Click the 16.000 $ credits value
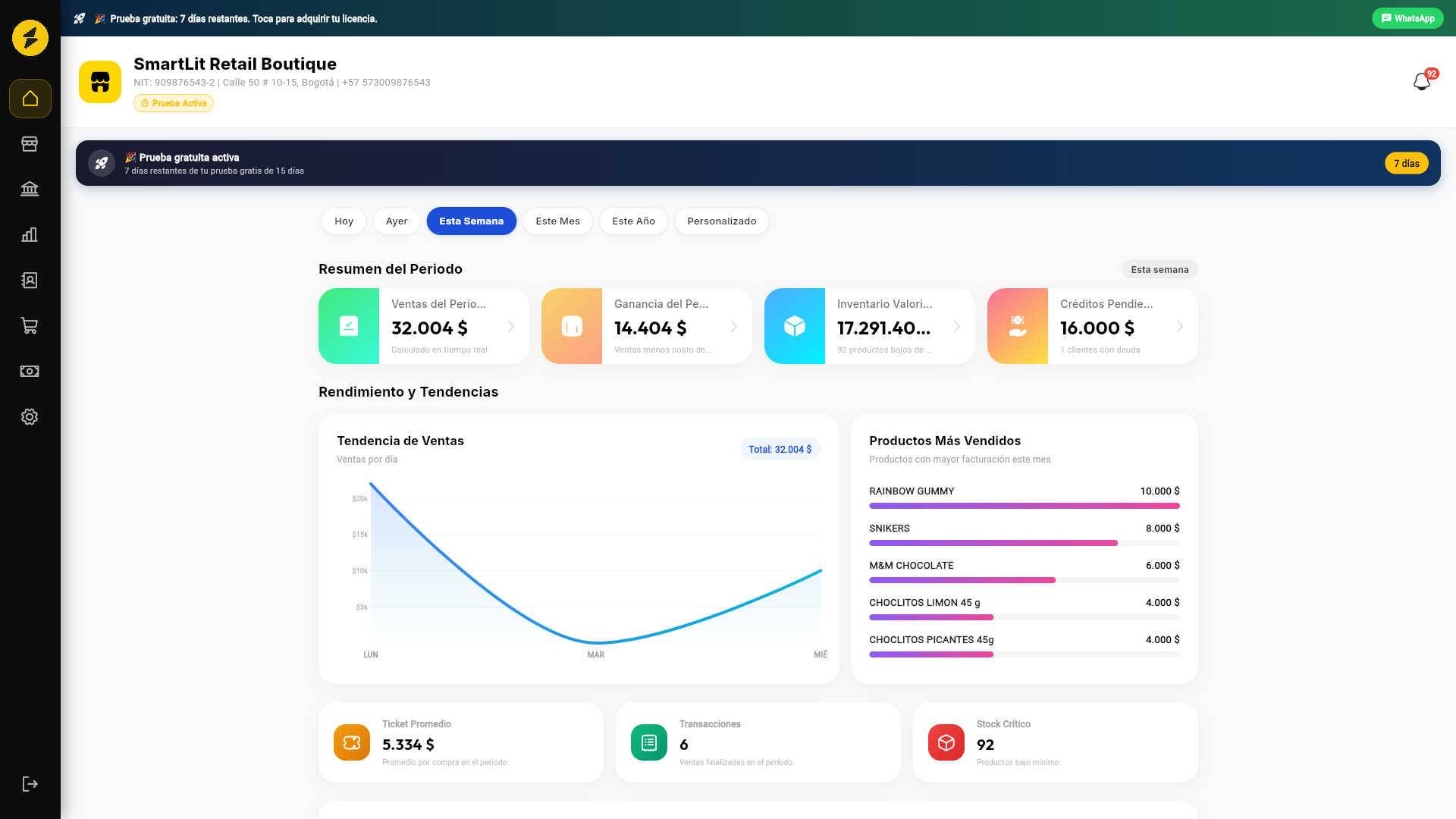This screenshot has height=819, width=1456. [1097, 328]
